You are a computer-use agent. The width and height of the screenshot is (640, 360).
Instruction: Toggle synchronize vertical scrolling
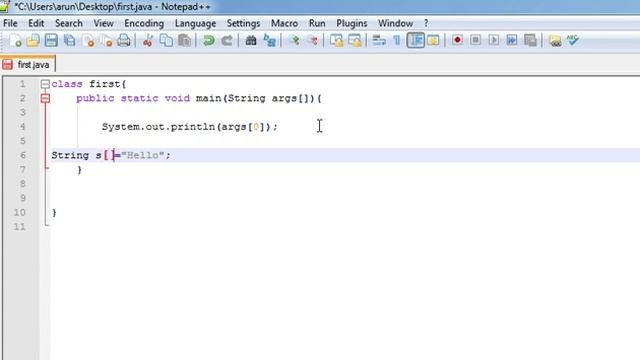click(x=336, y=40)
